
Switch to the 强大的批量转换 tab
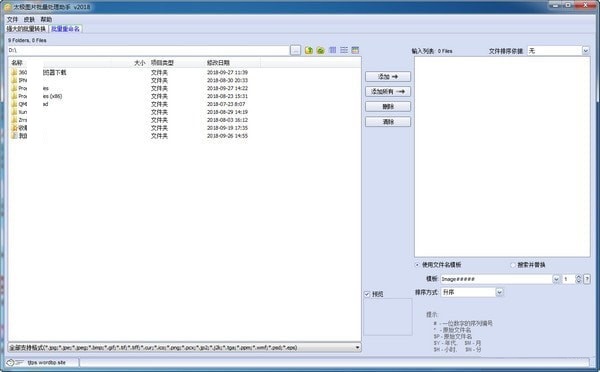coord(26,29)
